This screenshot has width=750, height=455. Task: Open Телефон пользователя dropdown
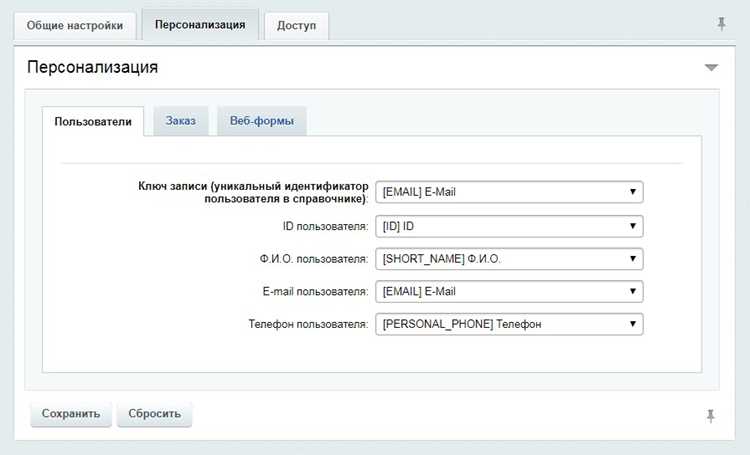(509, 324)
